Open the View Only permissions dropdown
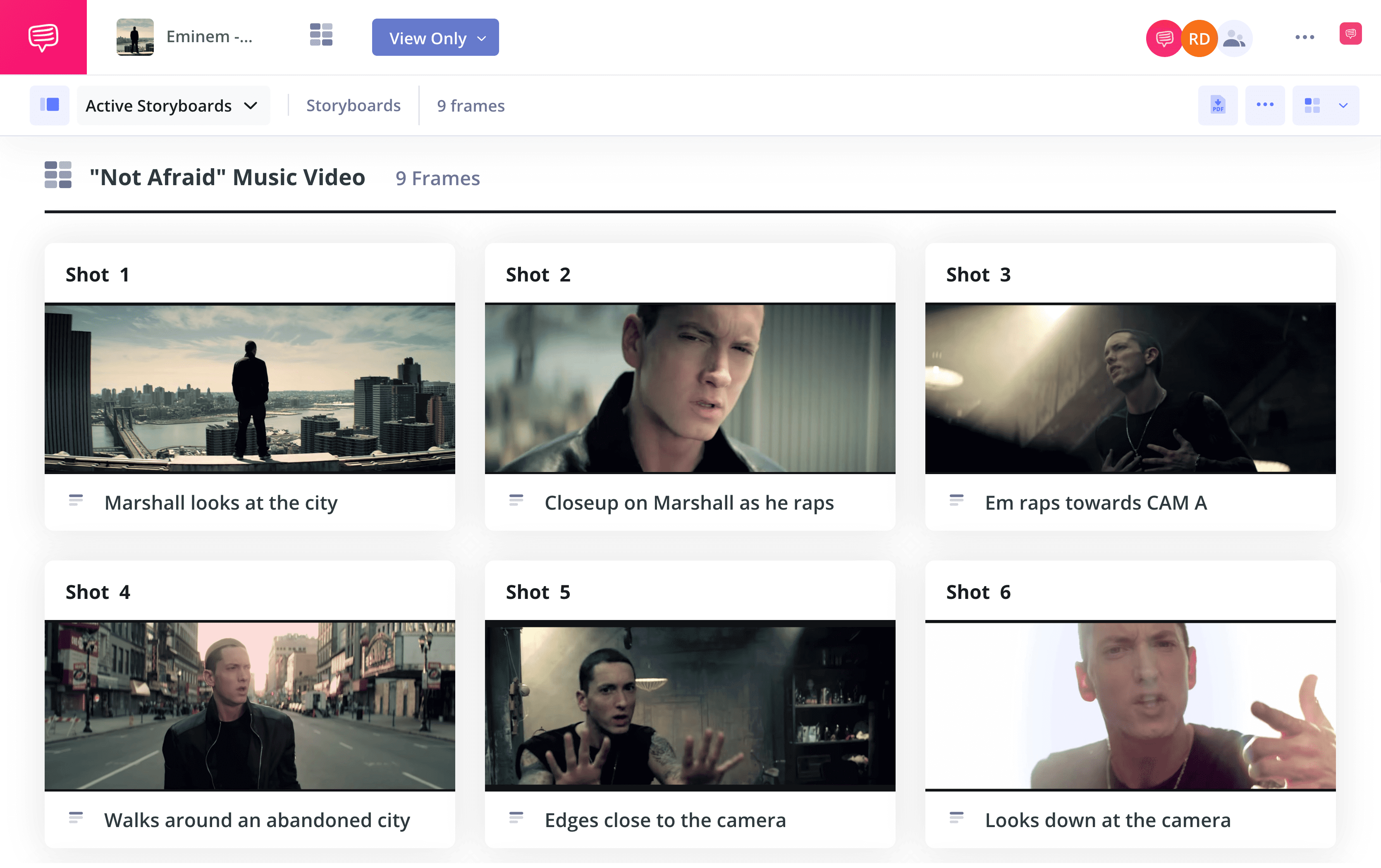1381x868 pixels. coord(435,38)
